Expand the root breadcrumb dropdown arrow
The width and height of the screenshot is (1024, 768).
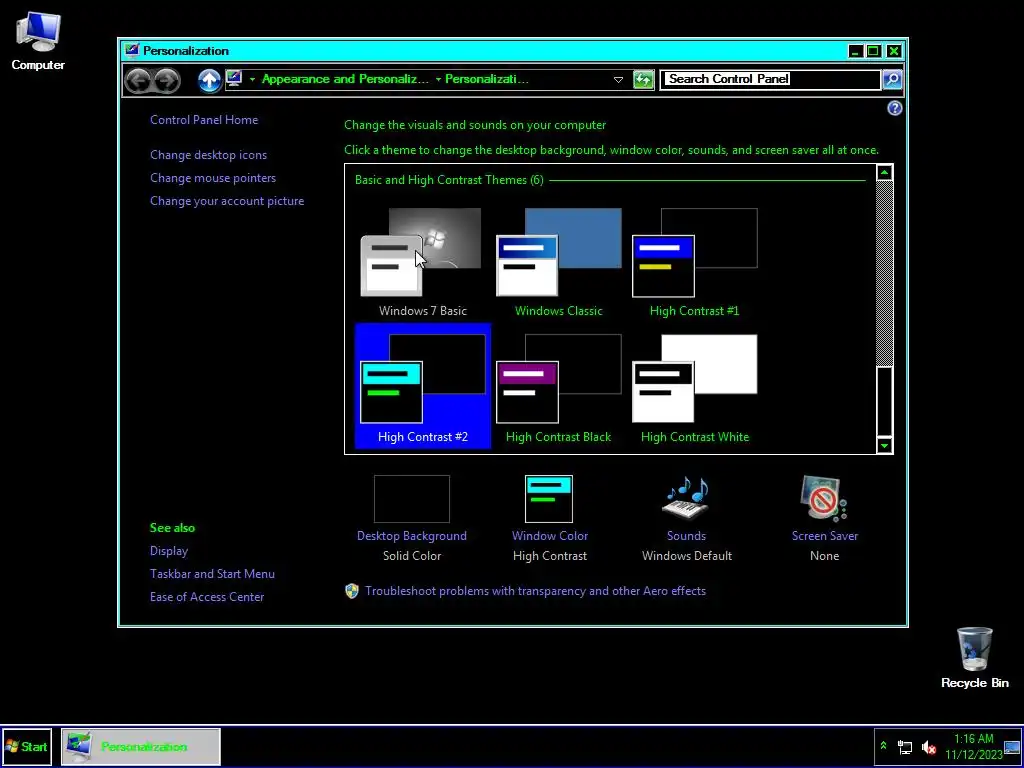(x=252, y=80)
